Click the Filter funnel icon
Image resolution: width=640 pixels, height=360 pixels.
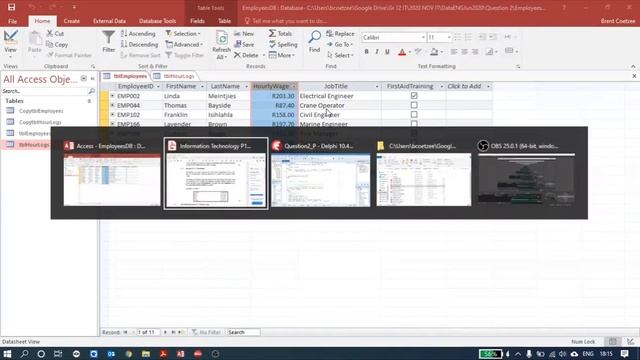pos(109,38)
